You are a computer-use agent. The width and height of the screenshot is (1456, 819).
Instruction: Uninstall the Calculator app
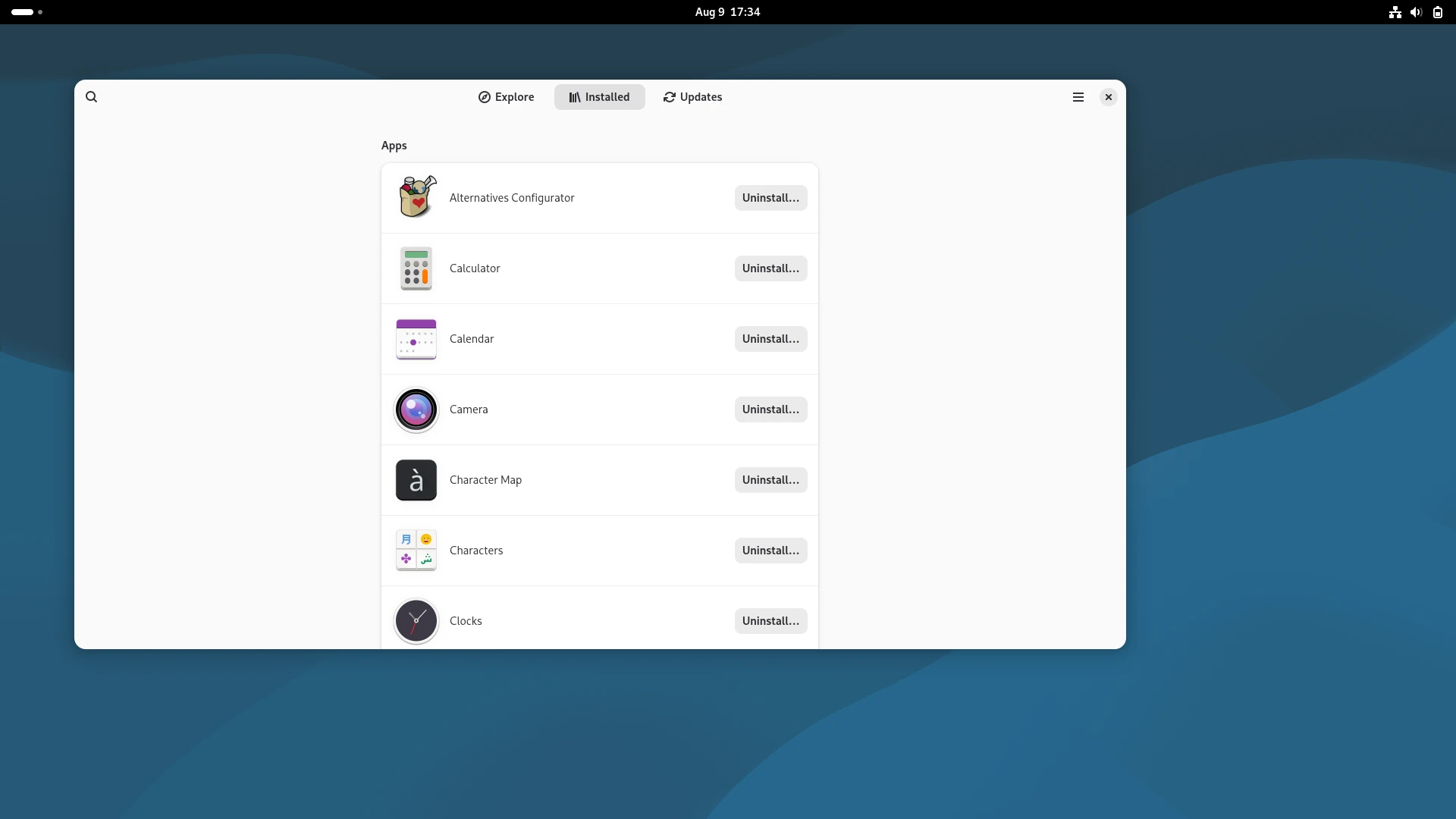(770, 268)
